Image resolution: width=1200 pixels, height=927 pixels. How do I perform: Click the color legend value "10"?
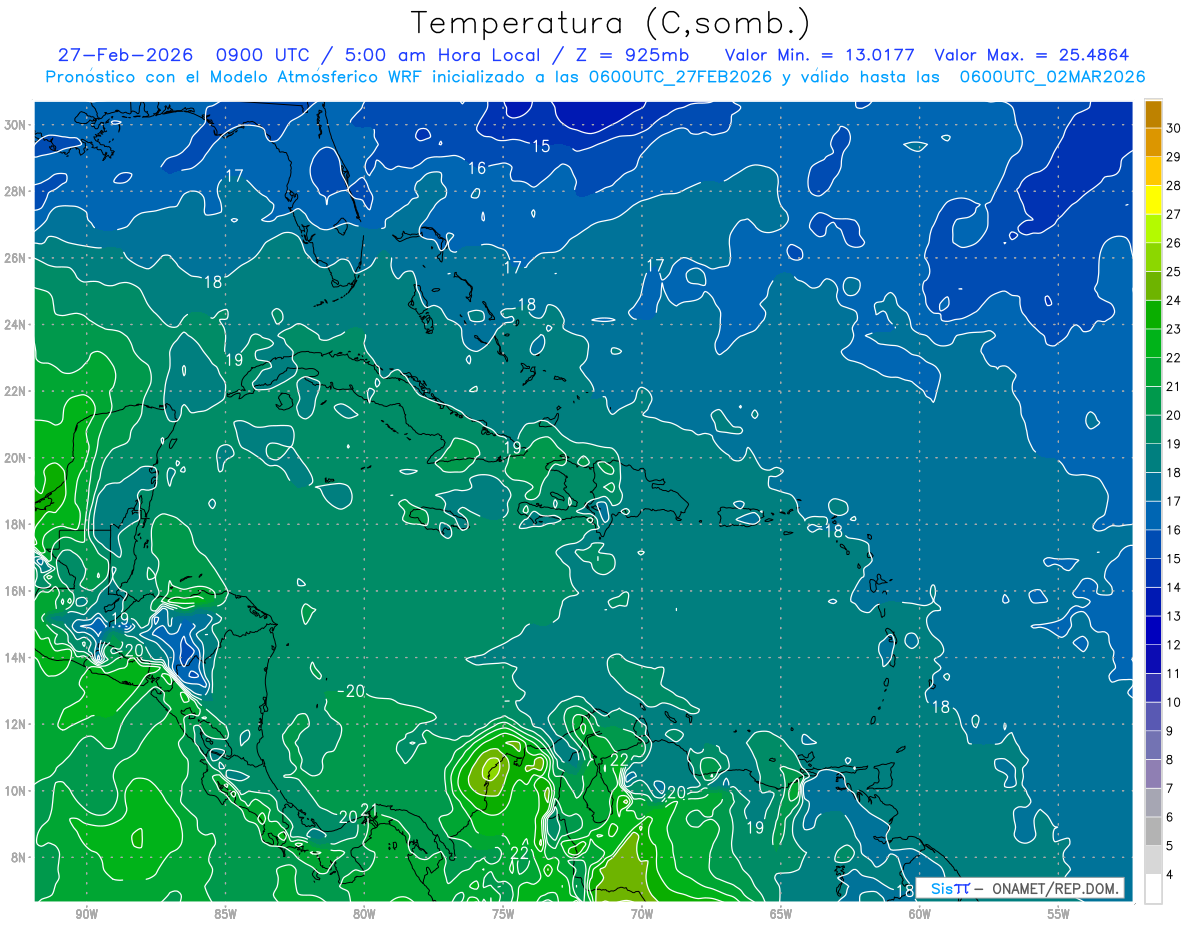pyautogui.click(x=1173, y=702)
